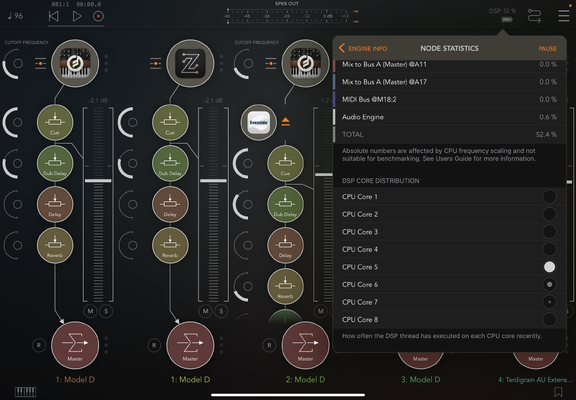Eject the Eventide plugin with orange arrow

click(x=285, y=122)
